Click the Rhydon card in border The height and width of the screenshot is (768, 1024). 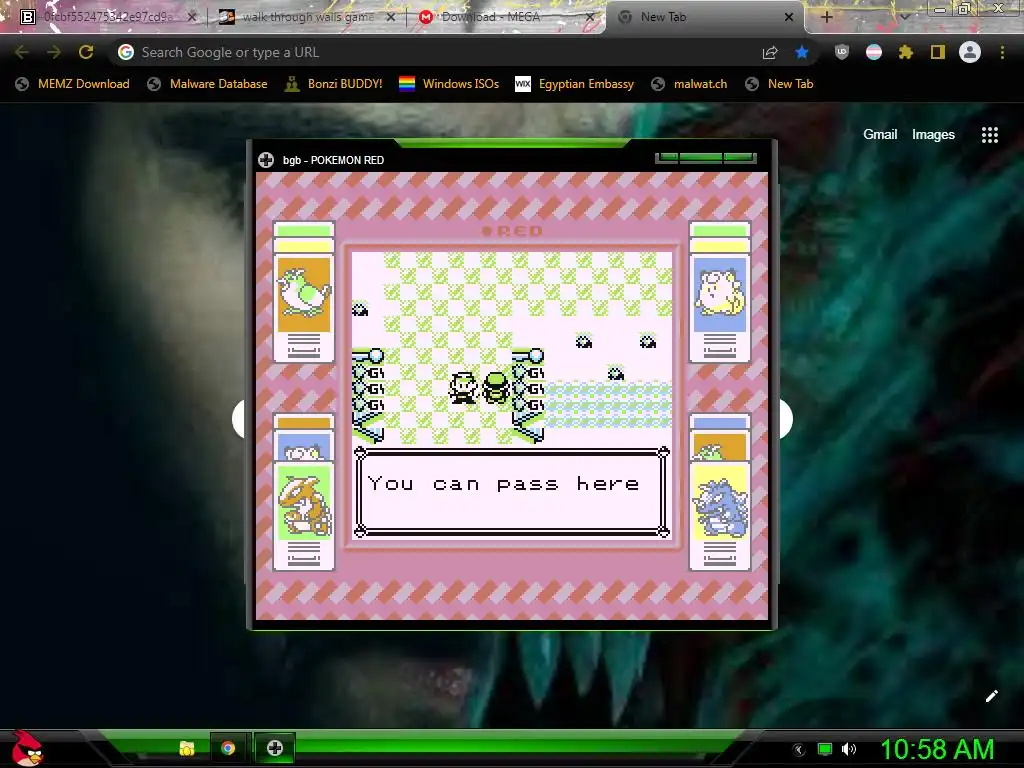720,516
